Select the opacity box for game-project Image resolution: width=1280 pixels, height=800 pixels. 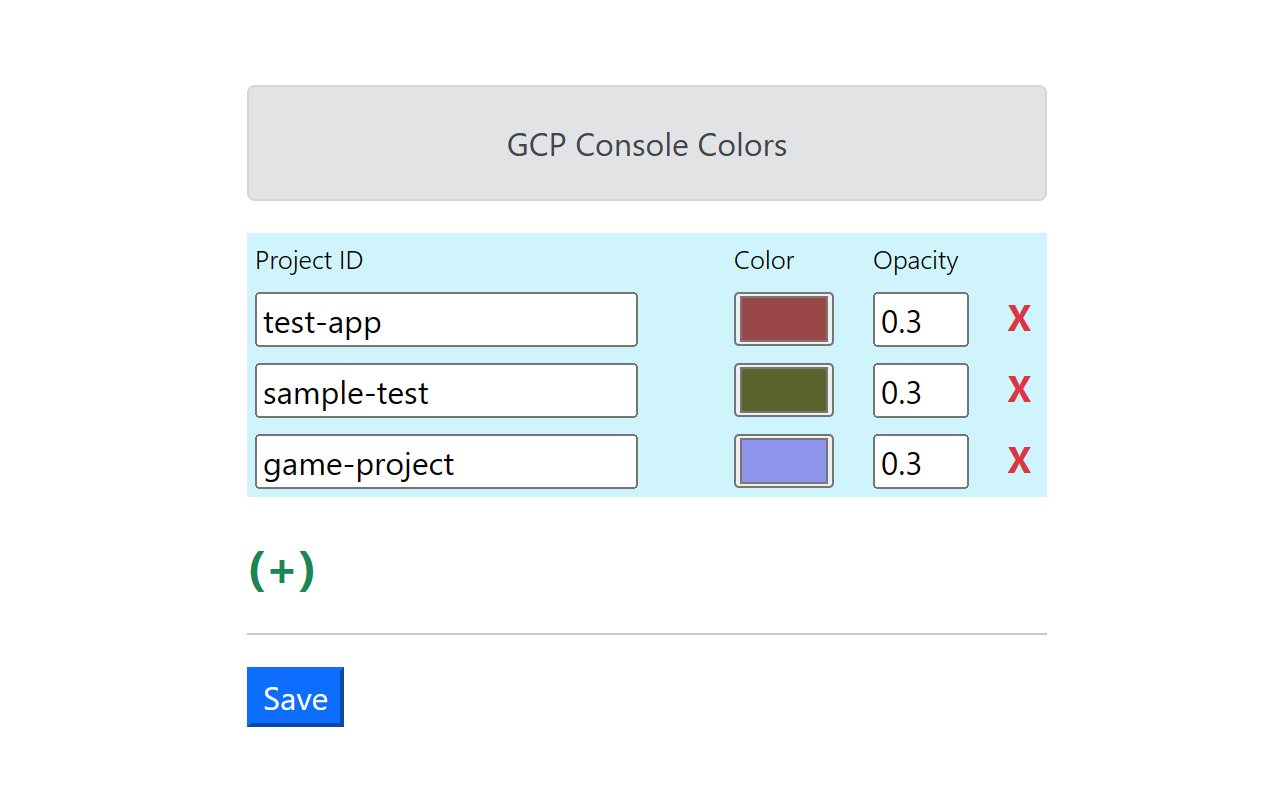920,461
